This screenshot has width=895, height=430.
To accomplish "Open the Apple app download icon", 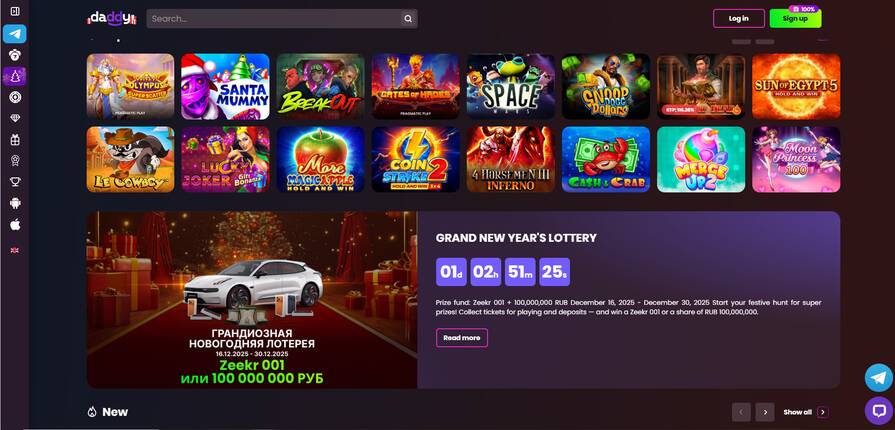I will (15, 224).
